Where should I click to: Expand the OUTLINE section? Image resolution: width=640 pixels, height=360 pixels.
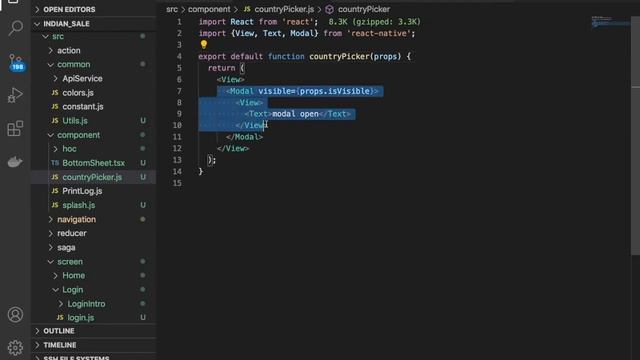(x=94, y=331)
